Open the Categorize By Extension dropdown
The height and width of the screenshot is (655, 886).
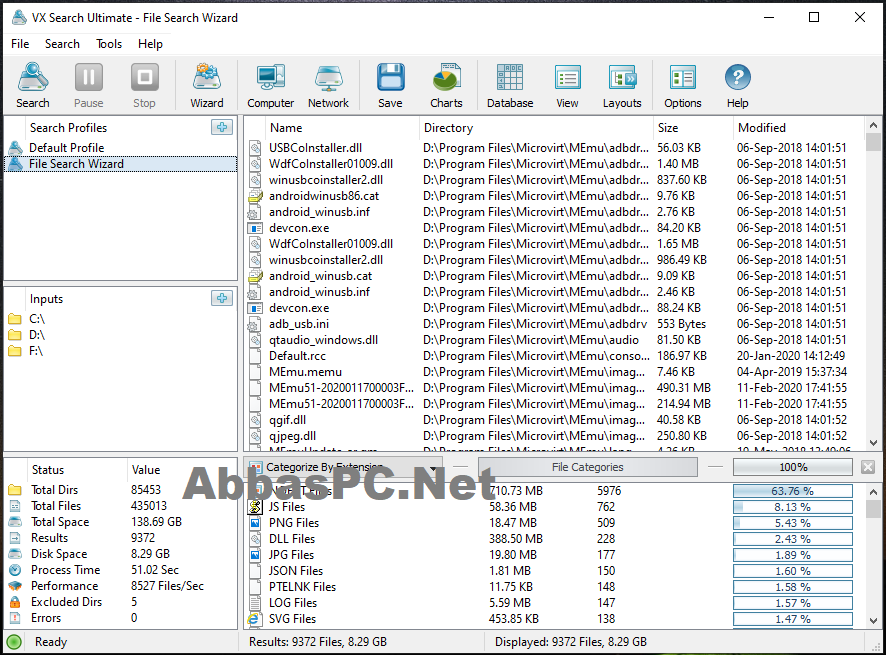[343, 467]
